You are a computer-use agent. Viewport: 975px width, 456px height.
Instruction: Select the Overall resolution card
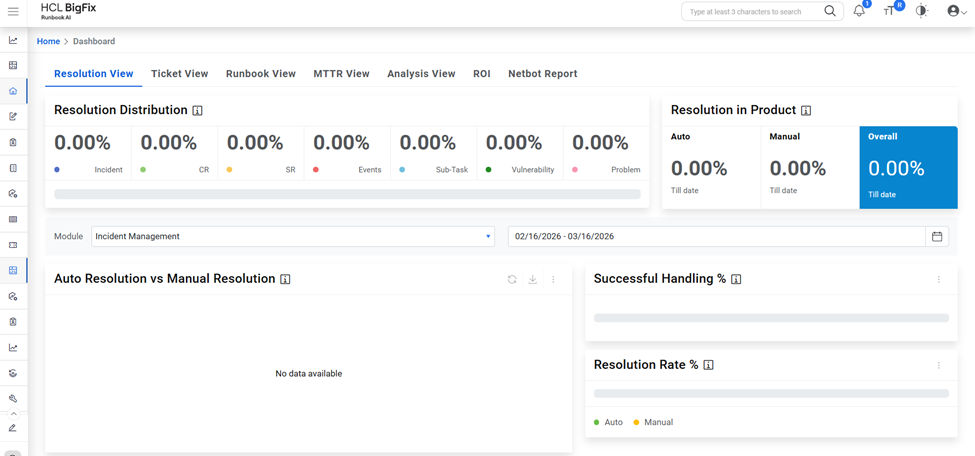pyautogui.click(x=908, y=167)
